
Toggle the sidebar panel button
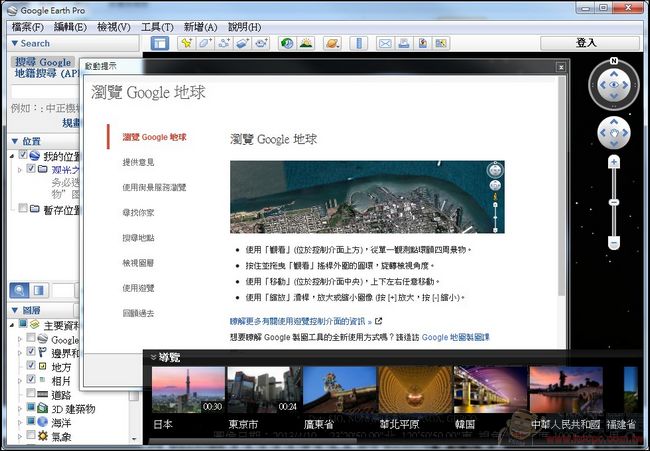160,43
